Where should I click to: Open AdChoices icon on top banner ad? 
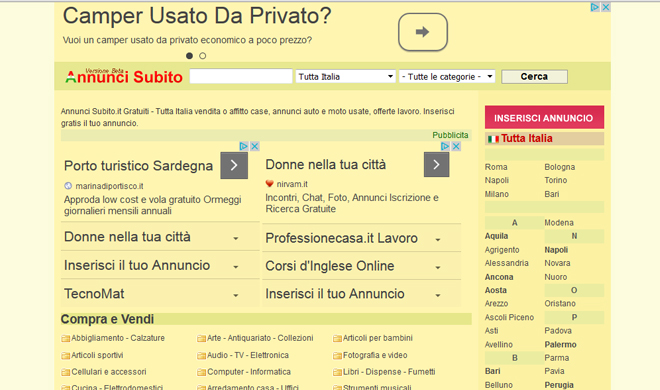[595, 7]
